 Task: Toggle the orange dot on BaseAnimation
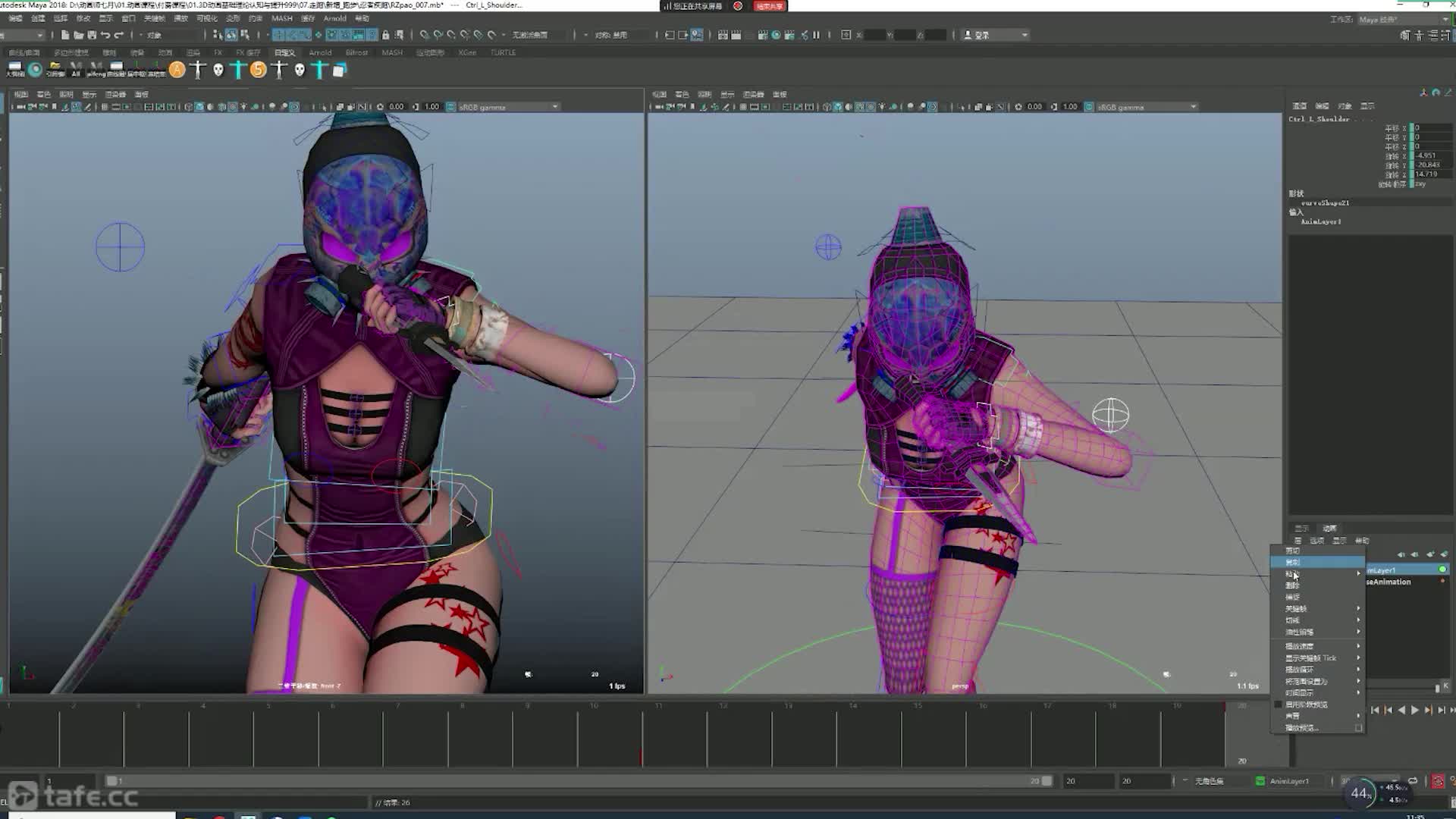point(1442,582)
